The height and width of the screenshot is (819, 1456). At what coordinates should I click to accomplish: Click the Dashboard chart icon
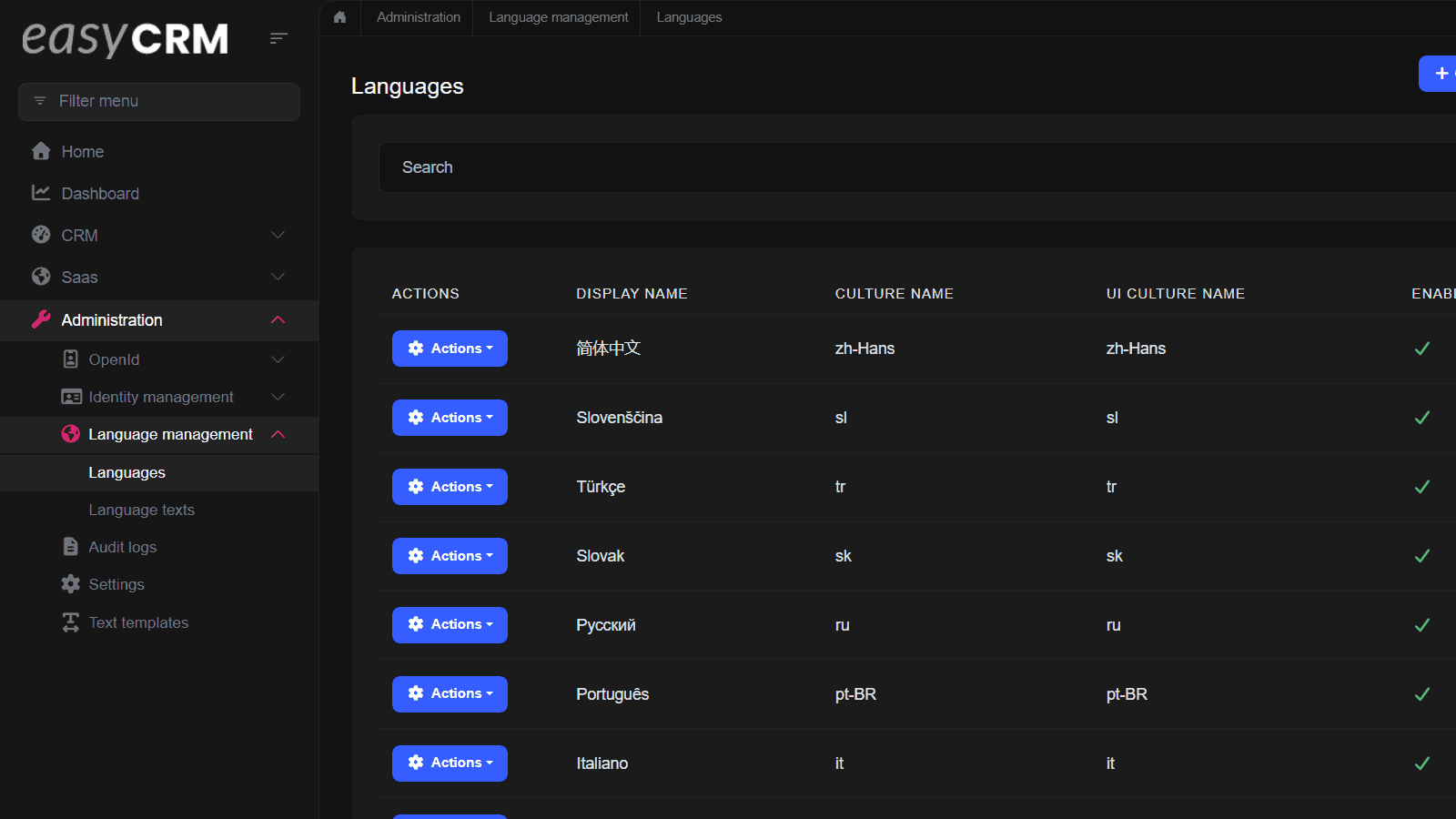pos(41,193)
